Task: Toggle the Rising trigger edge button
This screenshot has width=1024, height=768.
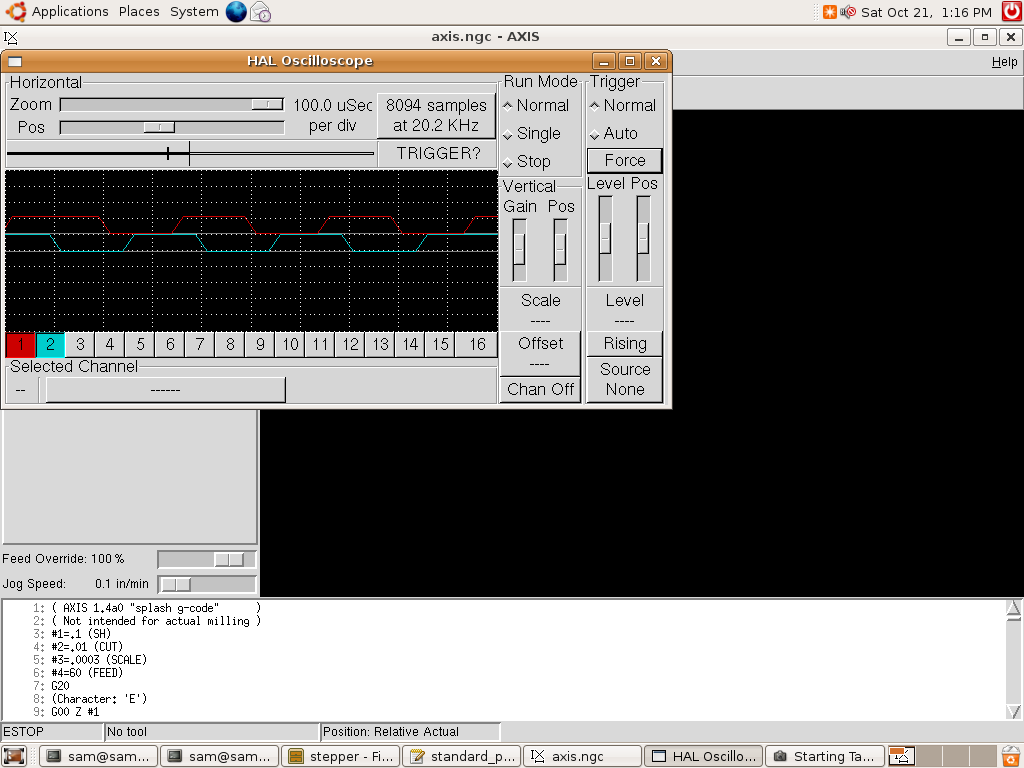Action: [x=624, y=344]
